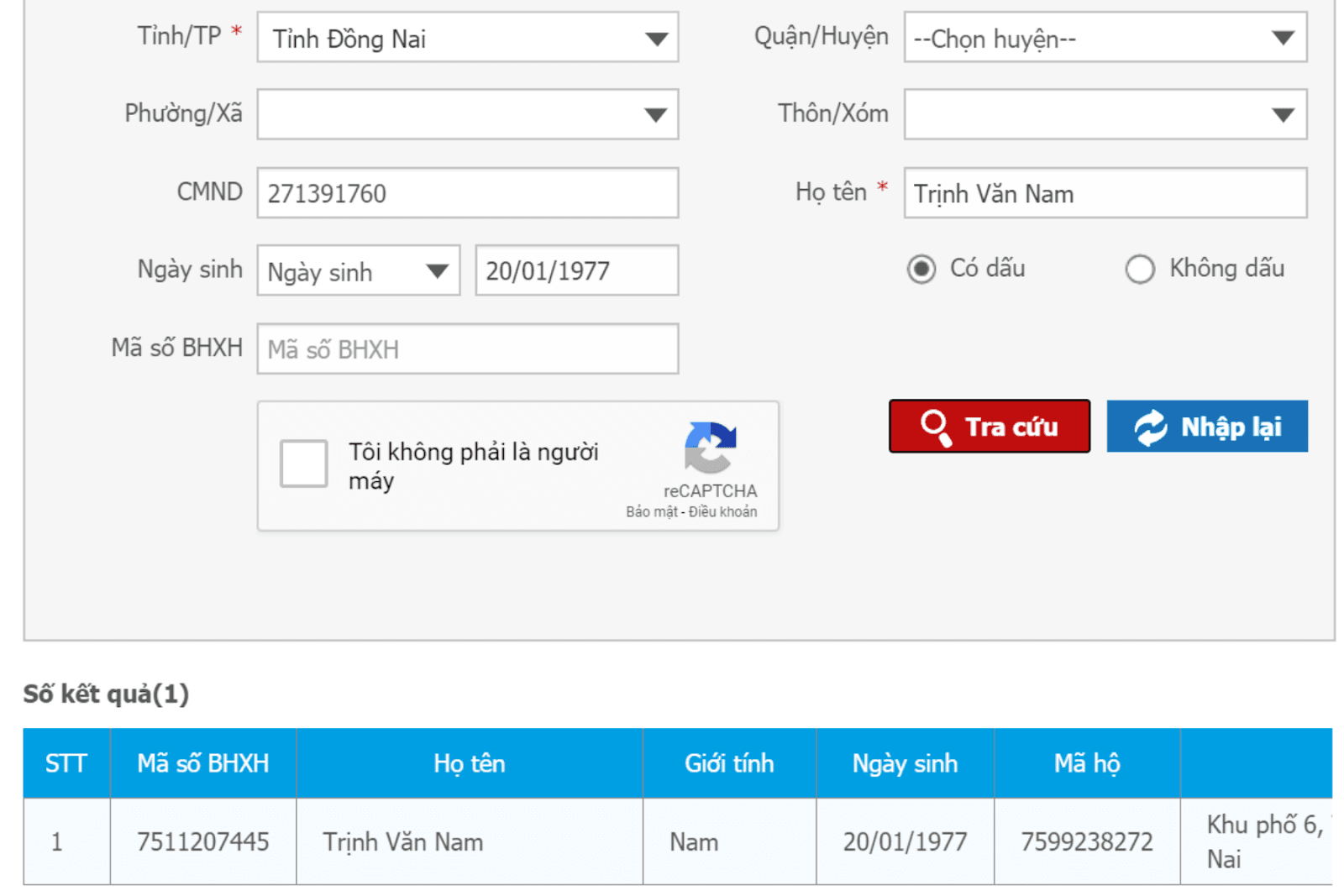Click the Nhập lại reset button
Screen dimensions: 1344x896
(1207, 427)
